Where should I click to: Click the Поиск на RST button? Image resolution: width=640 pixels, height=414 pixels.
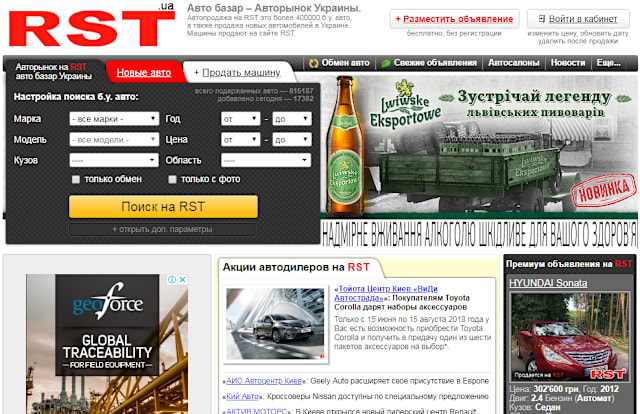click(x=163, y=207)
